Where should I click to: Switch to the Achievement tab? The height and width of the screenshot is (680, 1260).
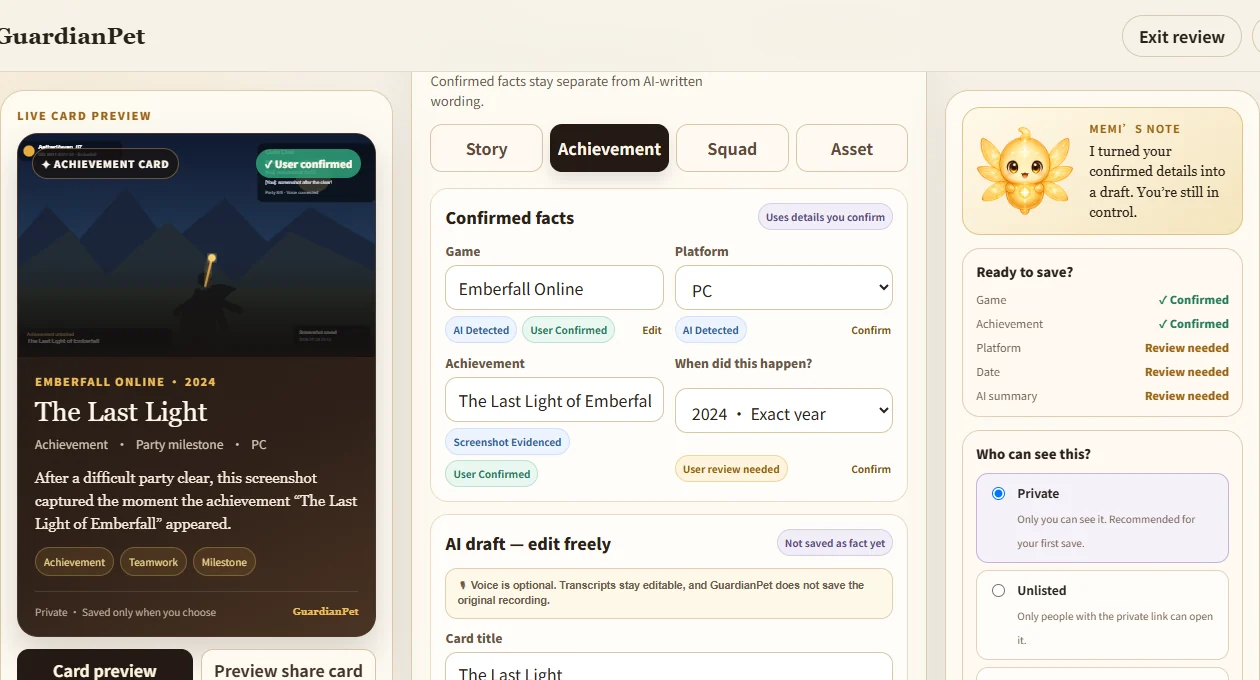coord(609,148)
